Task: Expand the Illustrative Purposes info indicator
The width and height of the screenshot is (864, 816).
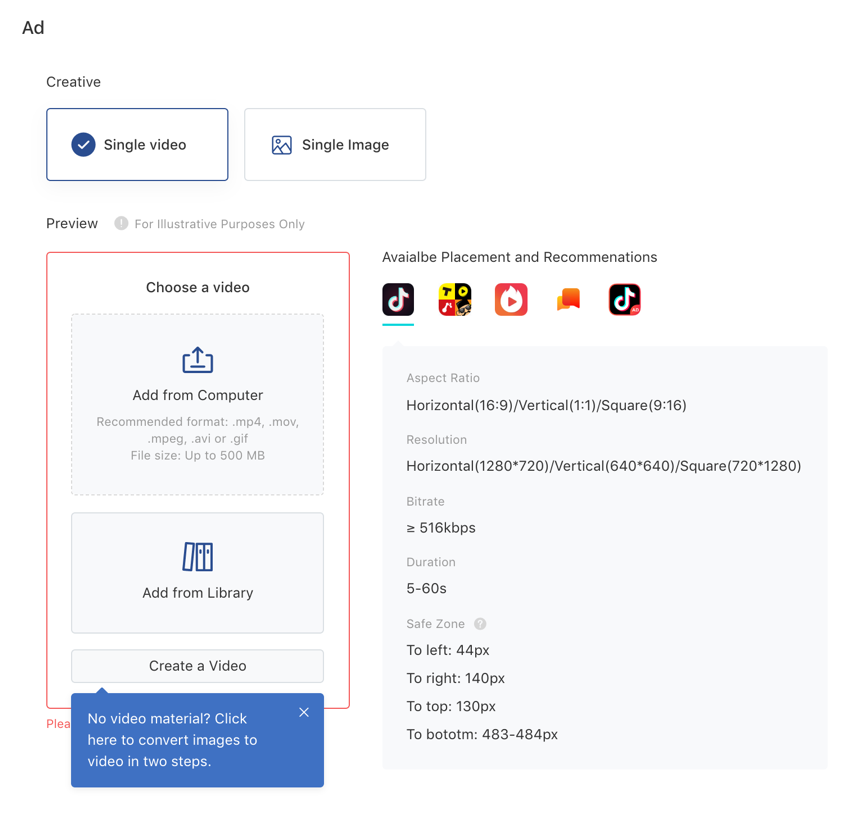Action: pyautogui.click(x=120, y=224)
